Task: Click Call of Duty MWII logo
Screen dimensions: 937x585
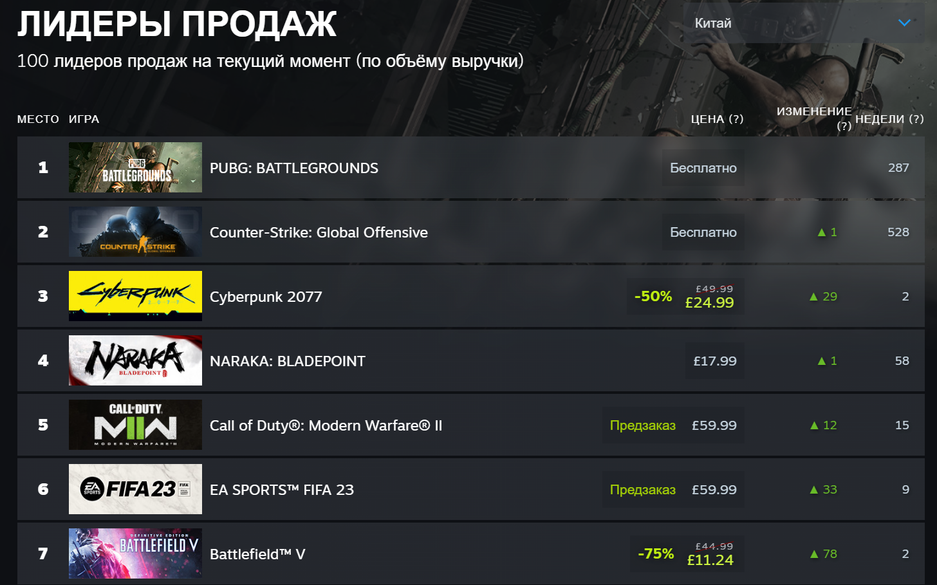Action: coord(135,425)
